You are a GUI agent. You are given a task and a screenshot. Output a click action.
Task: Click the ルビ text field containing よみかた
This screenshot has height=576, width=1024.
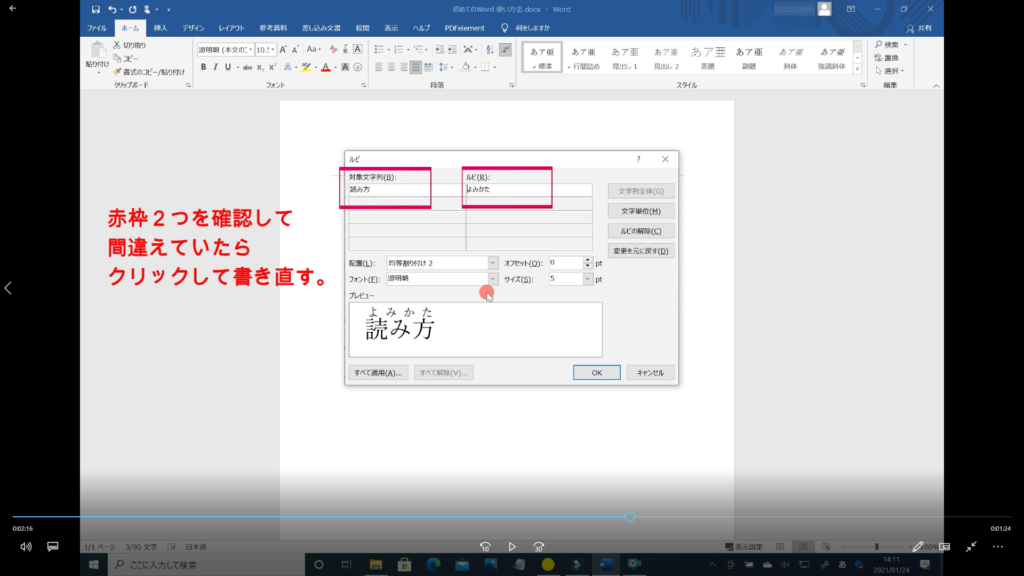pos(528,190)
